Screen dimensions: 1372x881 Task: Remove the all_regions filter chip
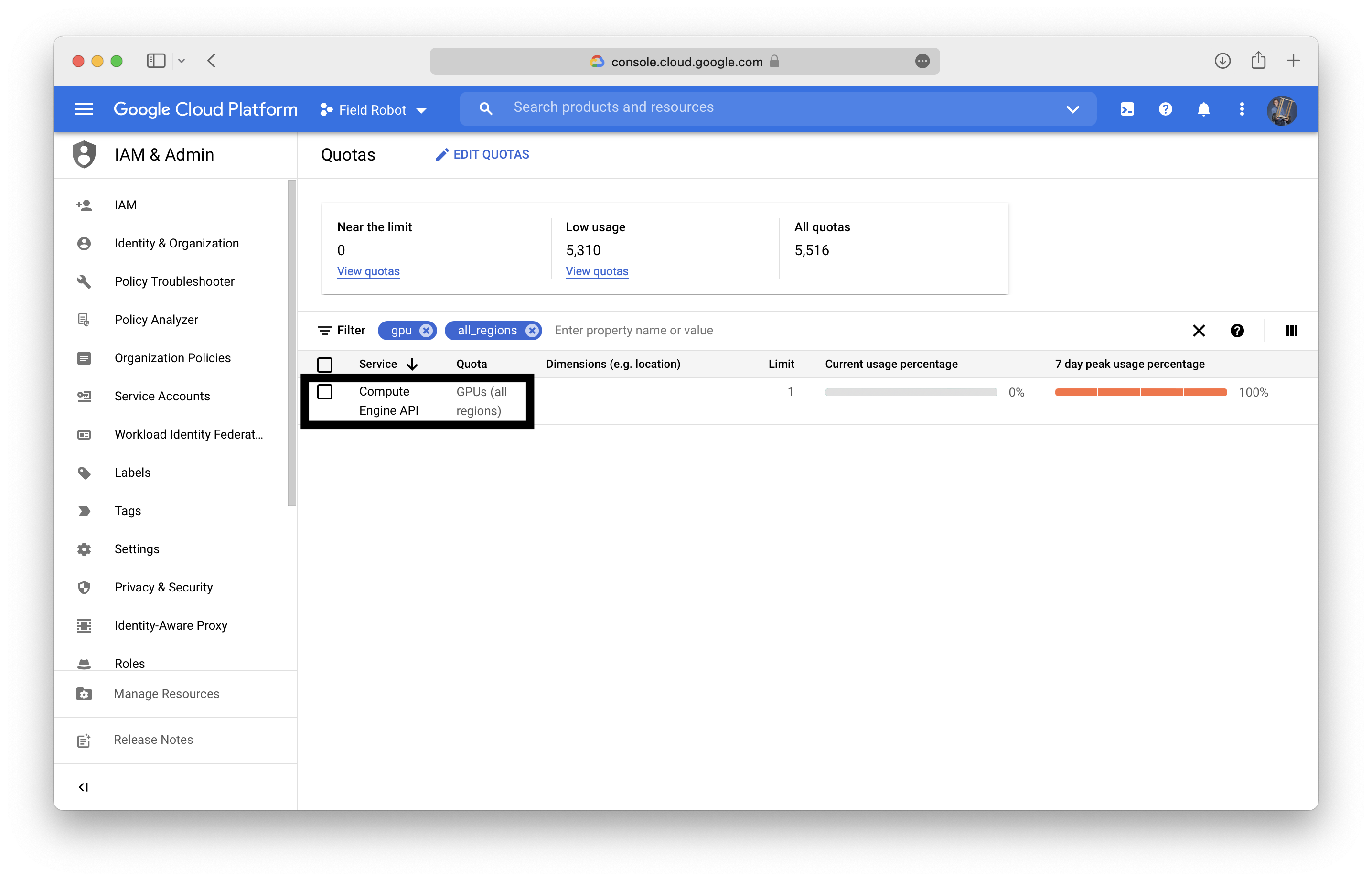pos(532,330)
